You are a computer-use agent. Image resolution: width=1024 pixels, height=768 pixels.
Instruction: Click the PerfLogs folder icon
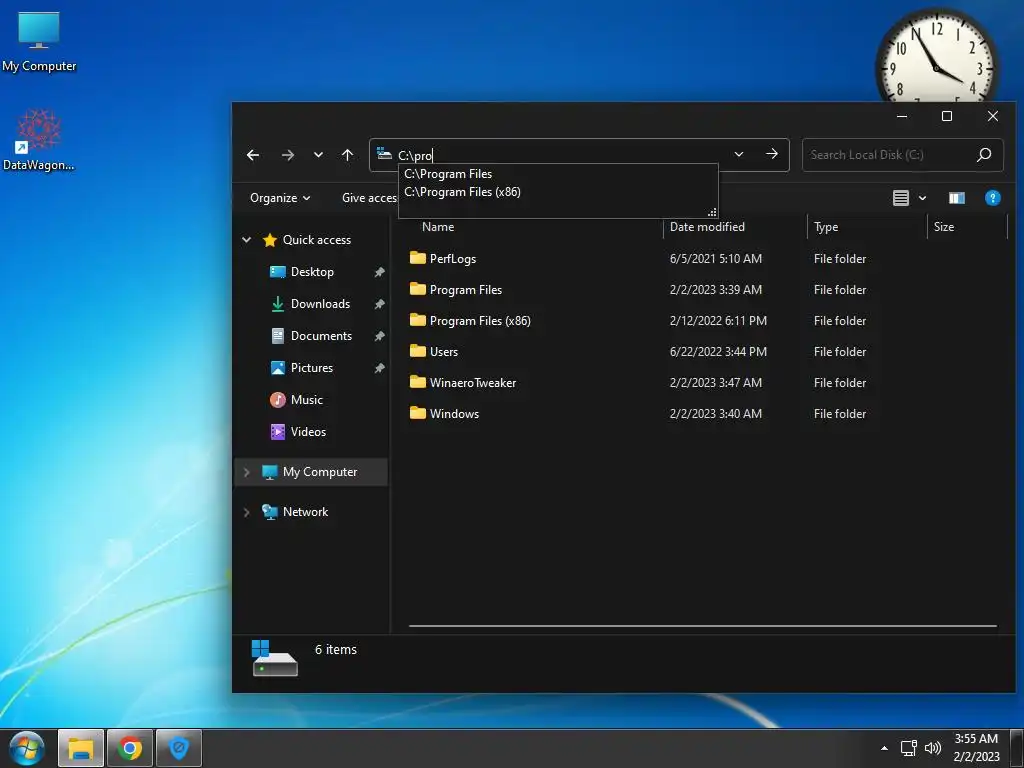(x=417, y=258)
